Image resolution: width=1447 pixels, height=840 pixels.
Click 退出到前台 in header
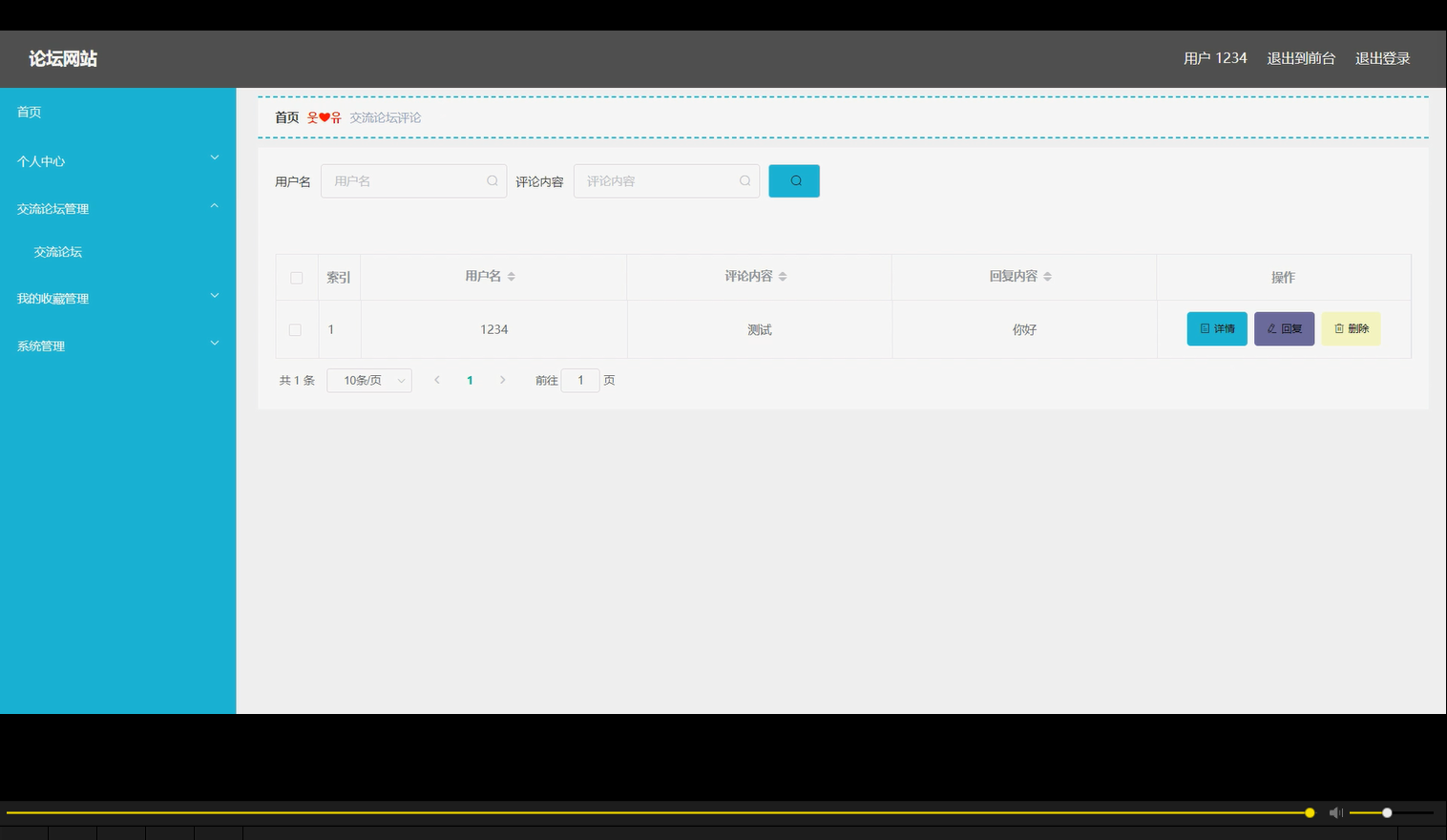coord(1301,58)
